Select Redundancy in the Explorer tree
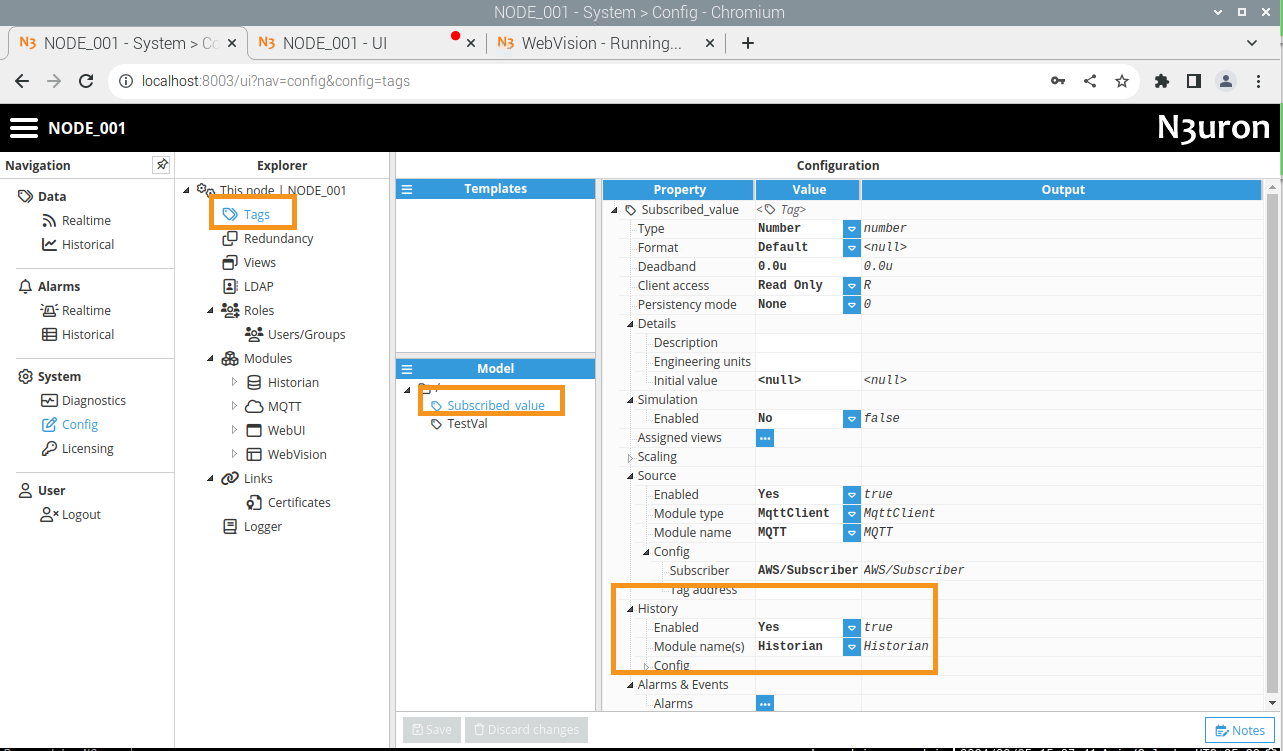 click(268, 239)
